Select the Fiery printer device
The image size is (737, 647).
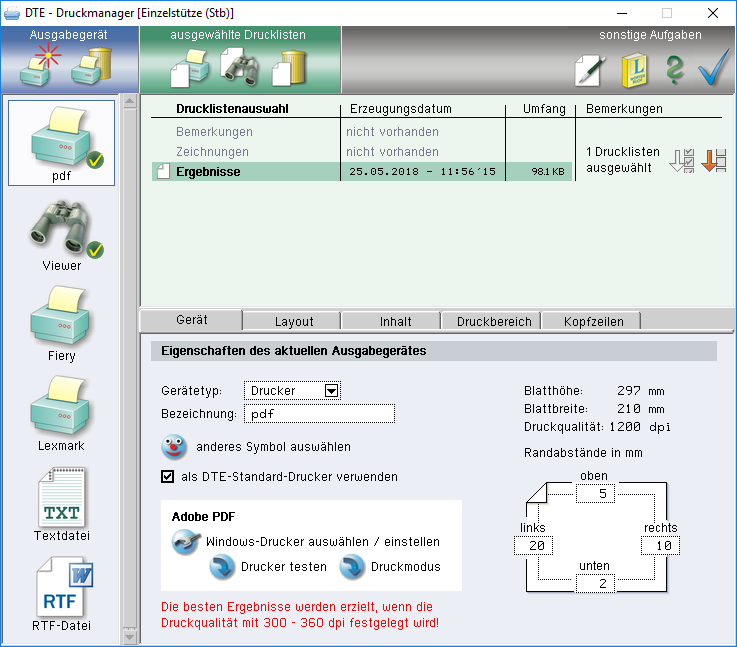61,322
